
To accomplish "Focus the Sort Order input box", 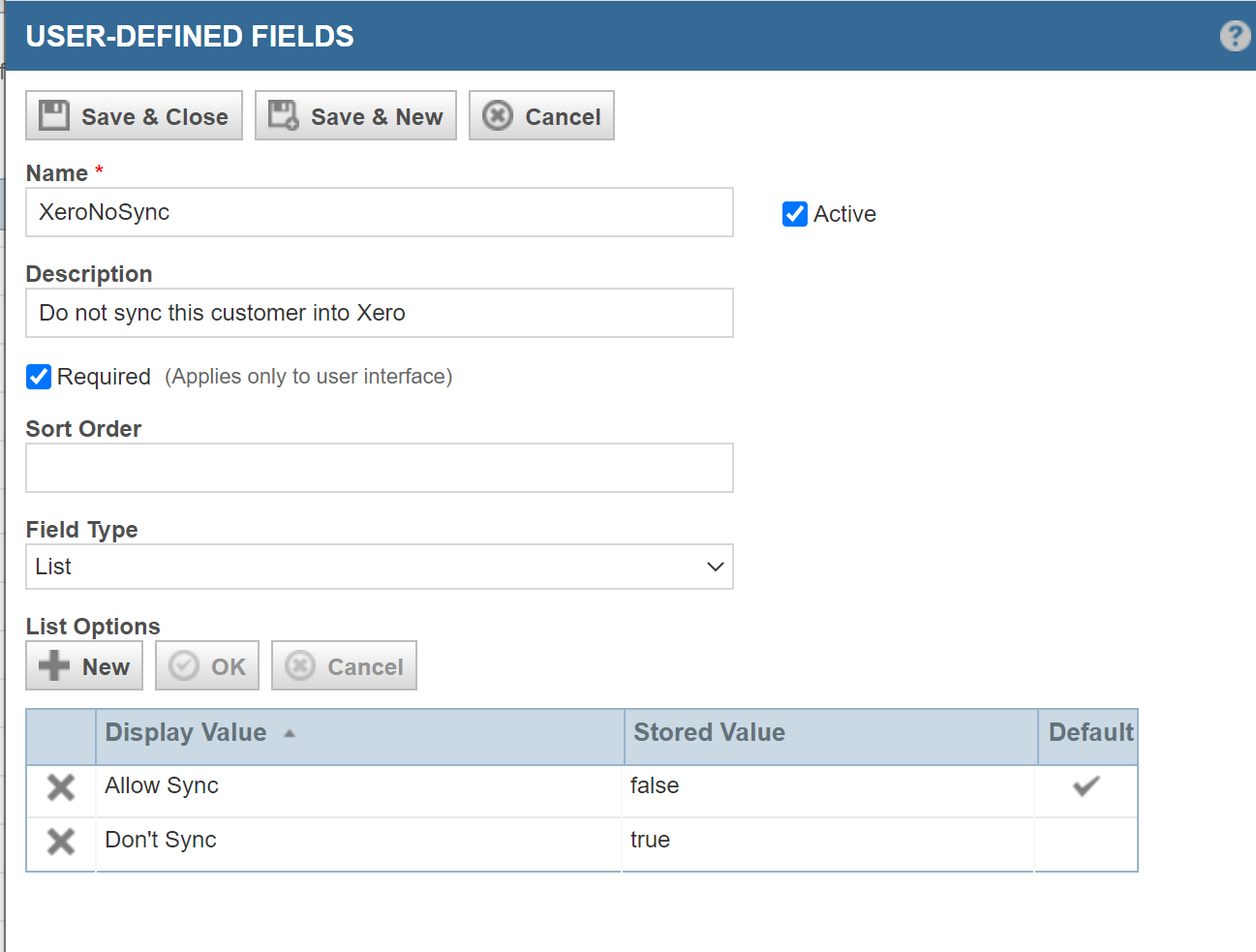I will pyautogui.click(x=379, y=468).
